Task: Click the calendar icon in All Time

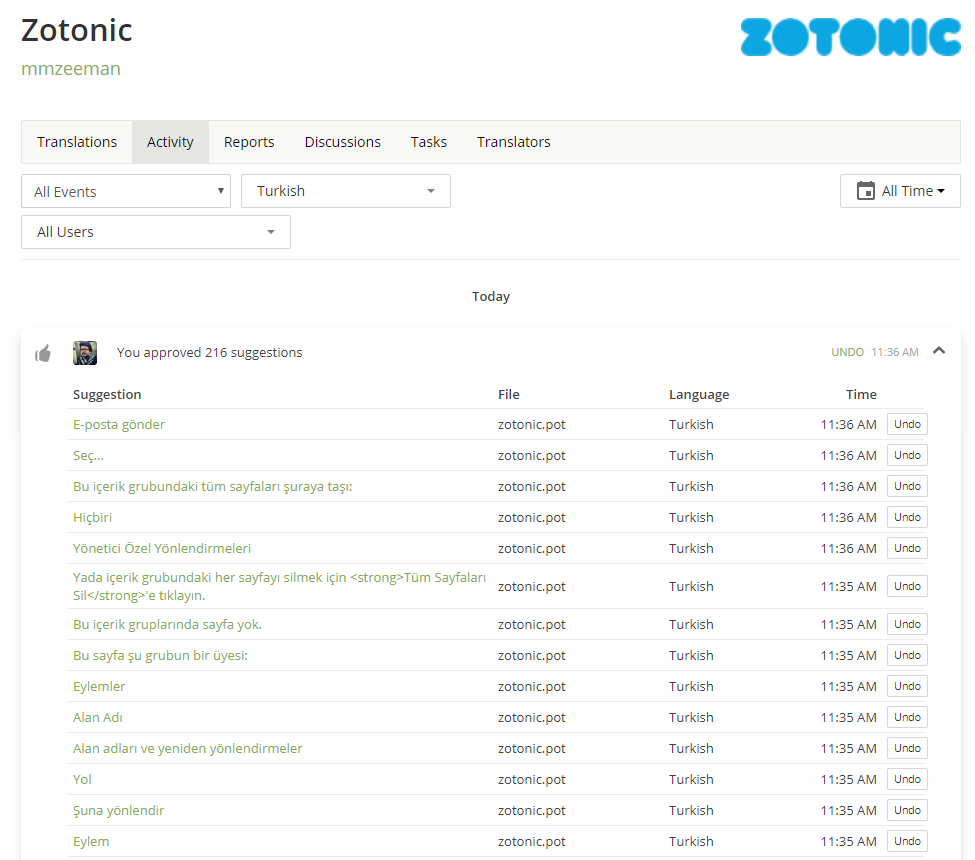Action: point(866,190)
